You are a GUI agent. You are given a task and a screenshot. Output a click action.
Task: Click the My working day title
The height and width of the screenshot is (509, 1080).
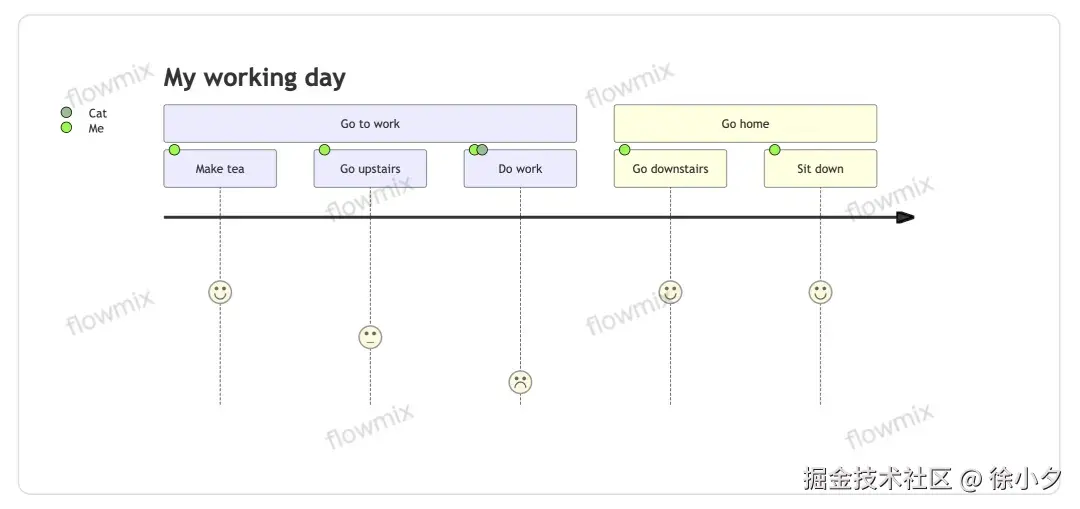coord(254,78)
